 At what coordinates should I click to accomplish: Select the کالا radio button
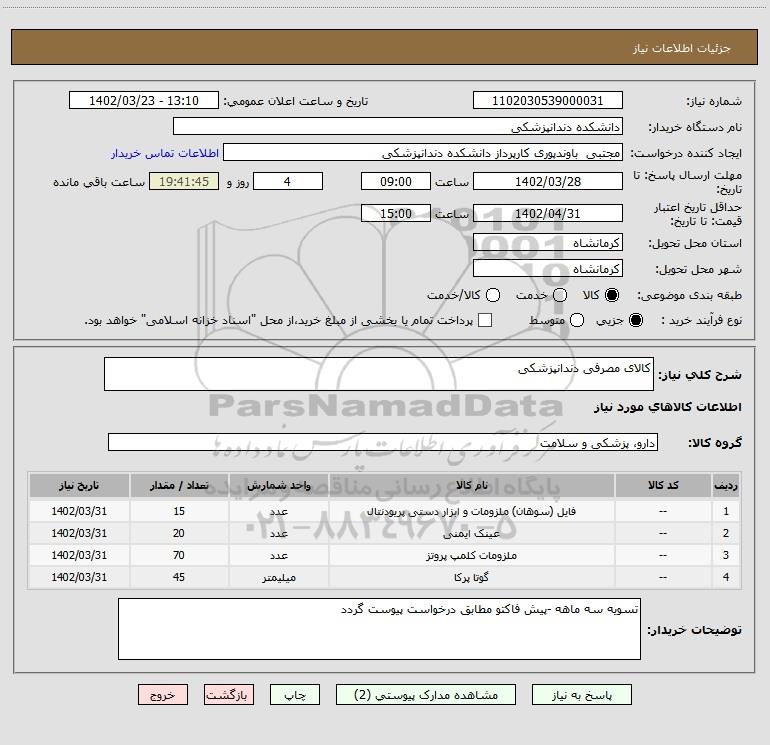point(612,295)
